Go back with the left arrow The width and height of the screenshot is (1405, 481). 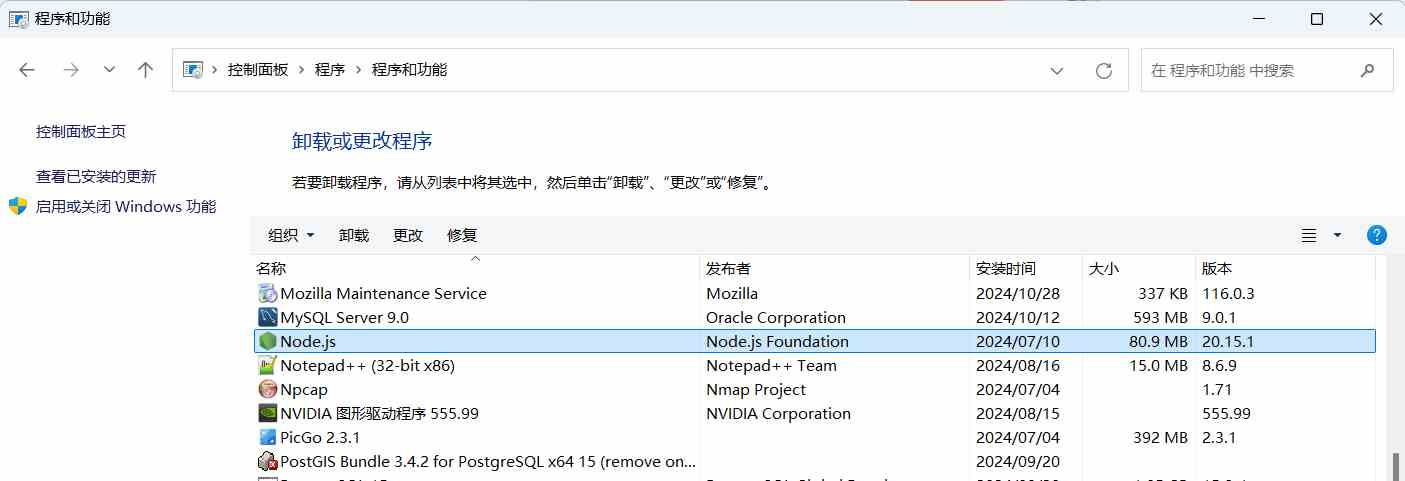point(27,69)
